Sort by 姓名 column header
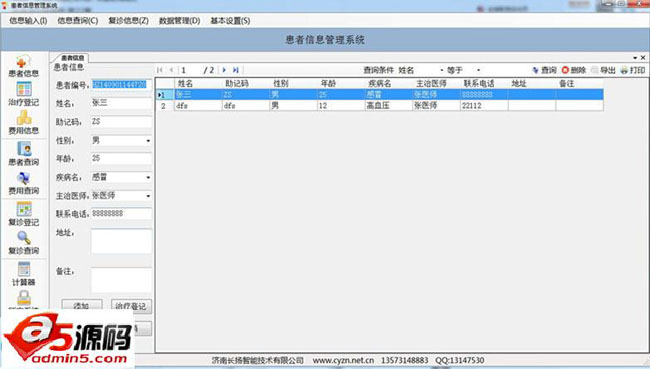This screenshot has height=369, width=650. 198,83
